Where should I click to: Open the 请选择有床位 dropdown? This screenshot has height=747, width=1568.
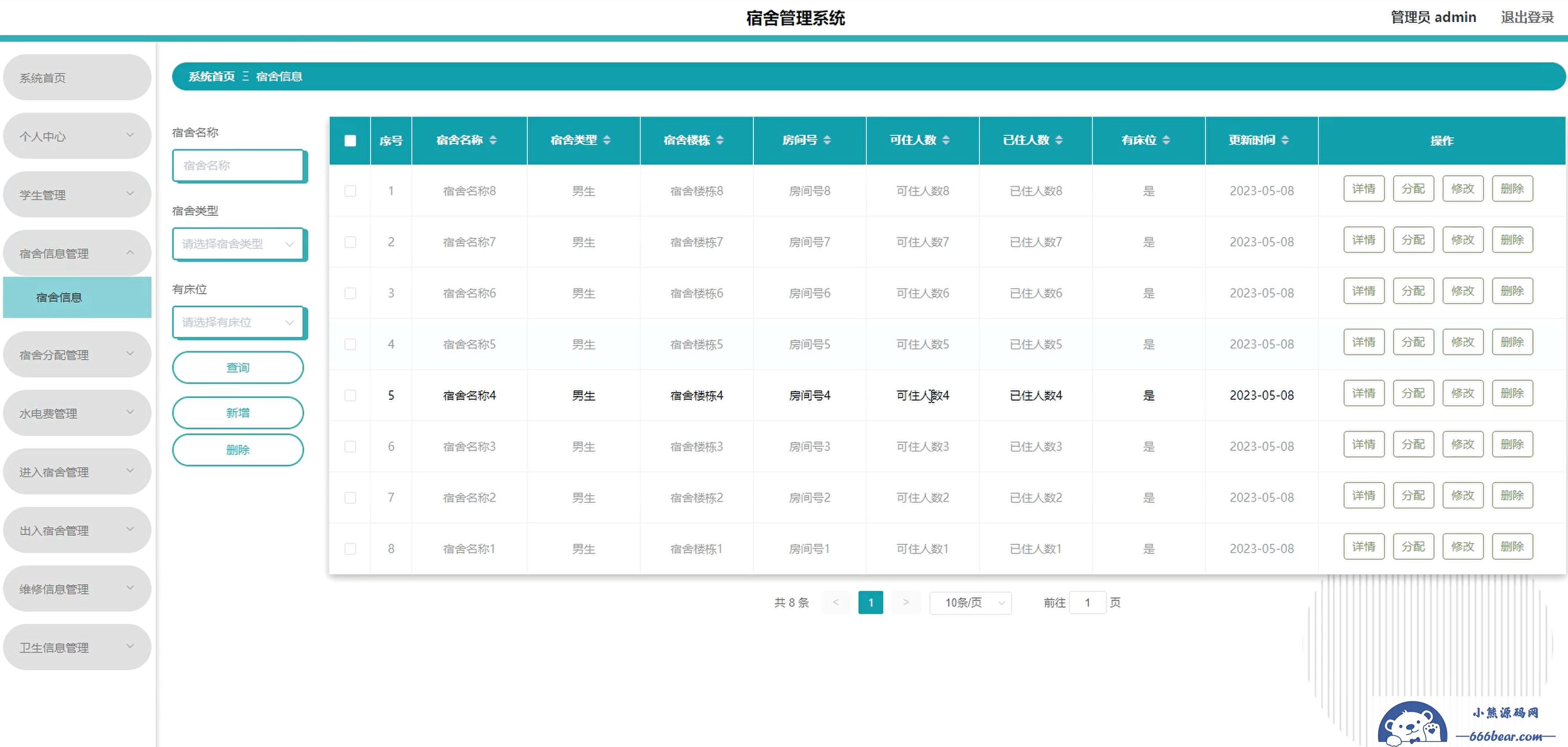click(239, 322)
